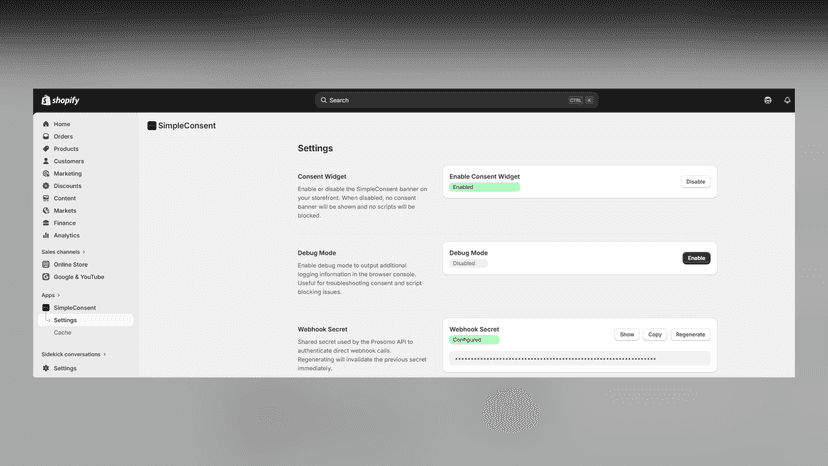
Task: Copy the webhook secret
Action: pyautogui.click(x=655, y=334)
